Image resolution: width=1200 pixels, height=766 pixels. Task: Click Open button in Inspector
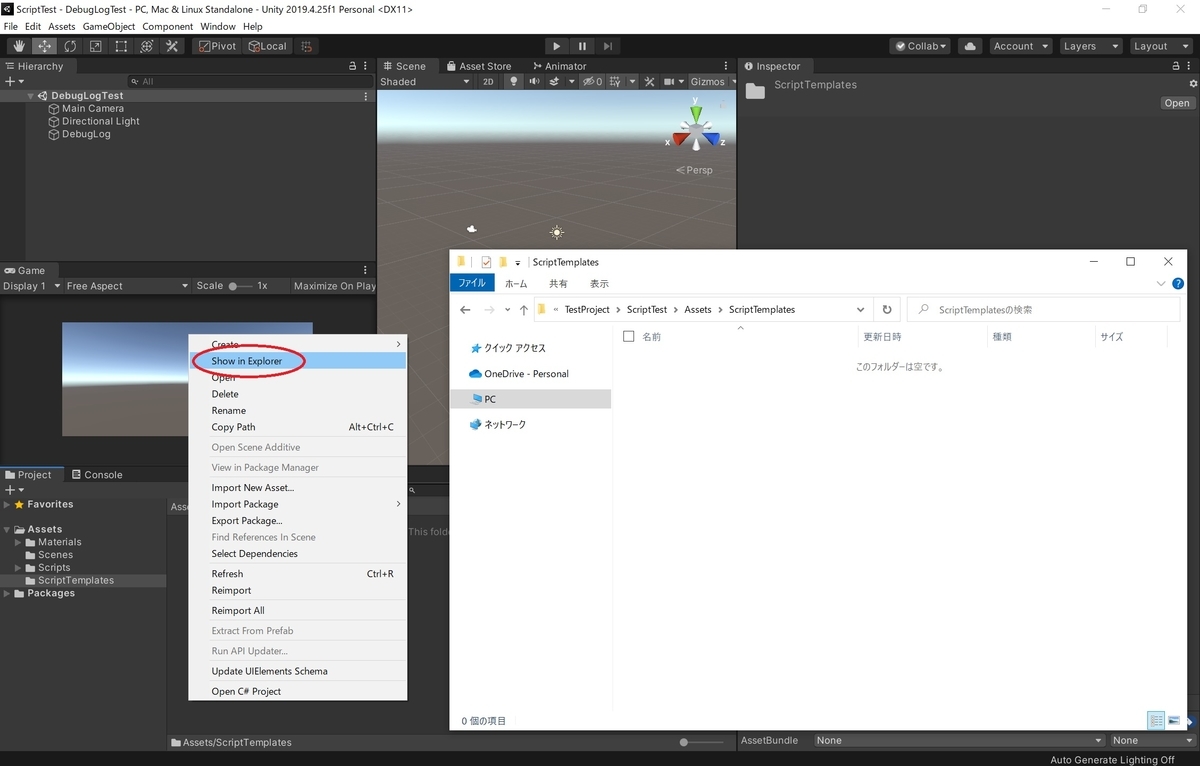click(x=1177, y=103)
